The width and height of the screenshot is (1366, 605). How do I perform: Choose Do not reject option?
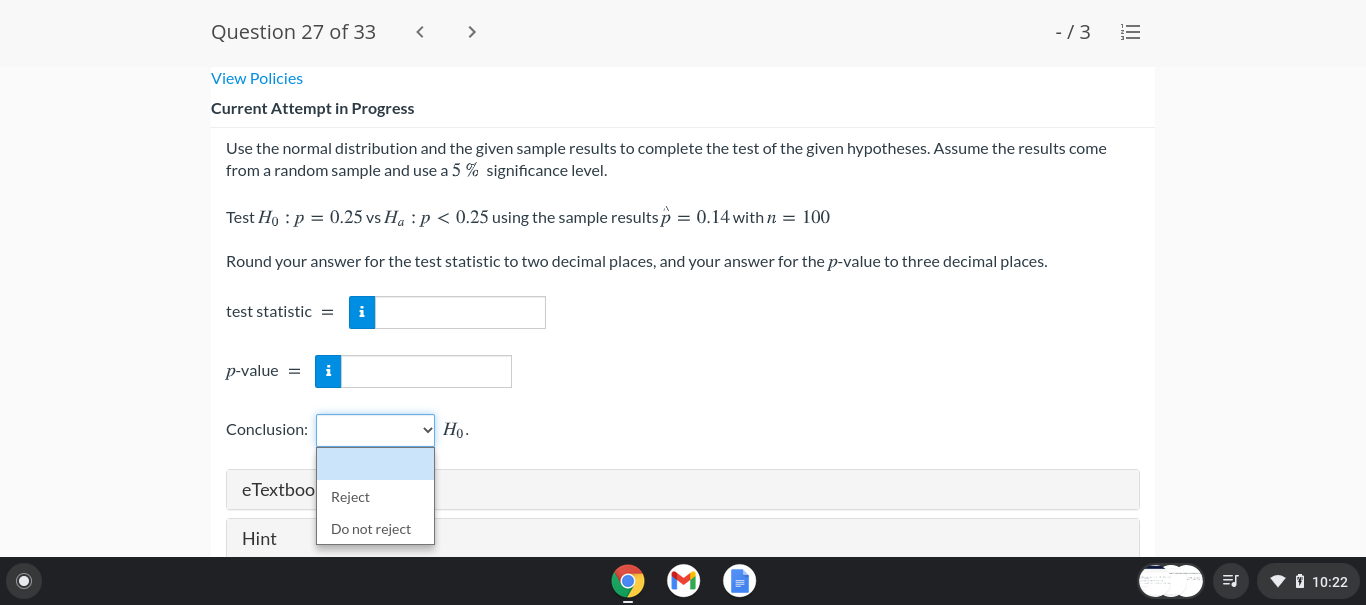tap(375, 529)
